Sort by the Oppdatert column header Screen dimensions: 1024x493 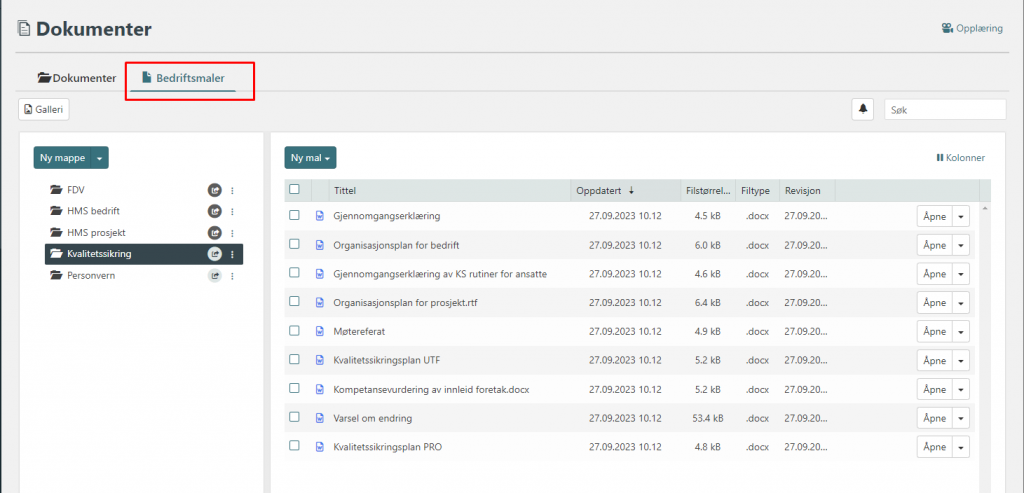(x=600, y=190)
